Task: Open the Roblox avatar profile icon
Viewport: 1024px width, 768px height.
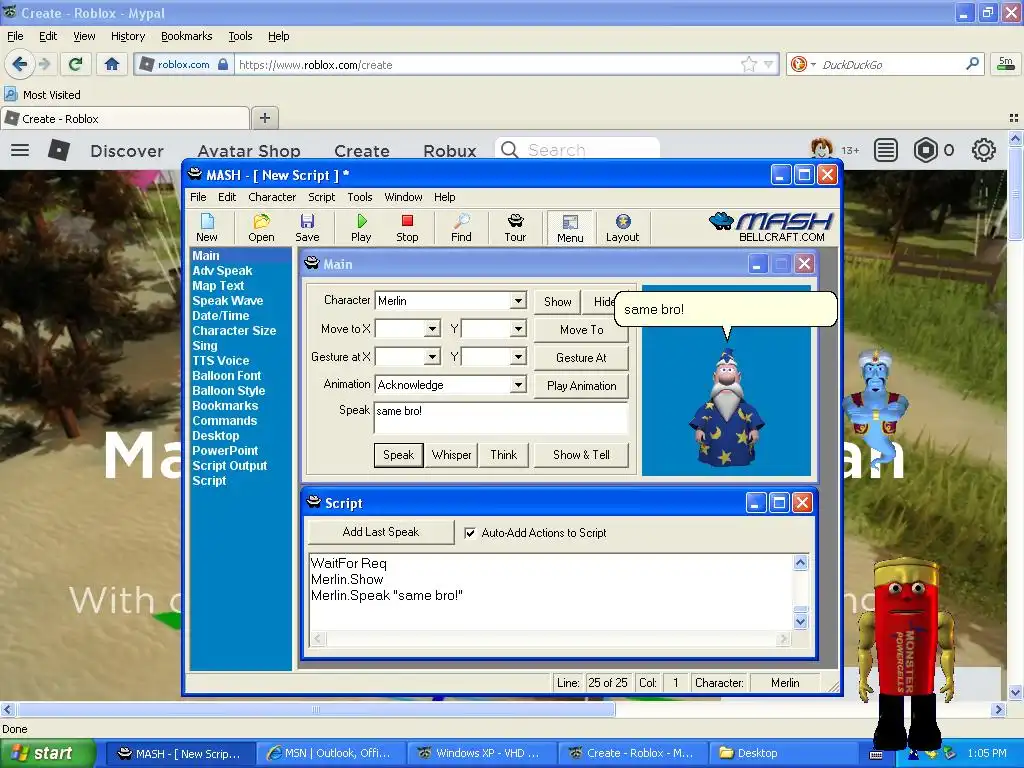Action: pos(822,150)
